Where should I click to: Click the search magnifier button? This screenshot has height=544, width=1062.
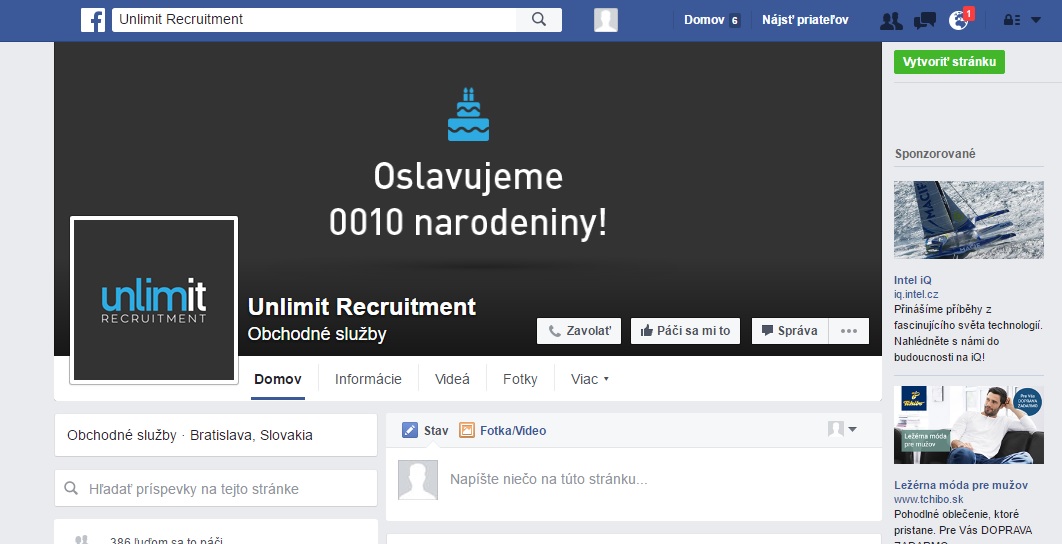pos(538,19)
